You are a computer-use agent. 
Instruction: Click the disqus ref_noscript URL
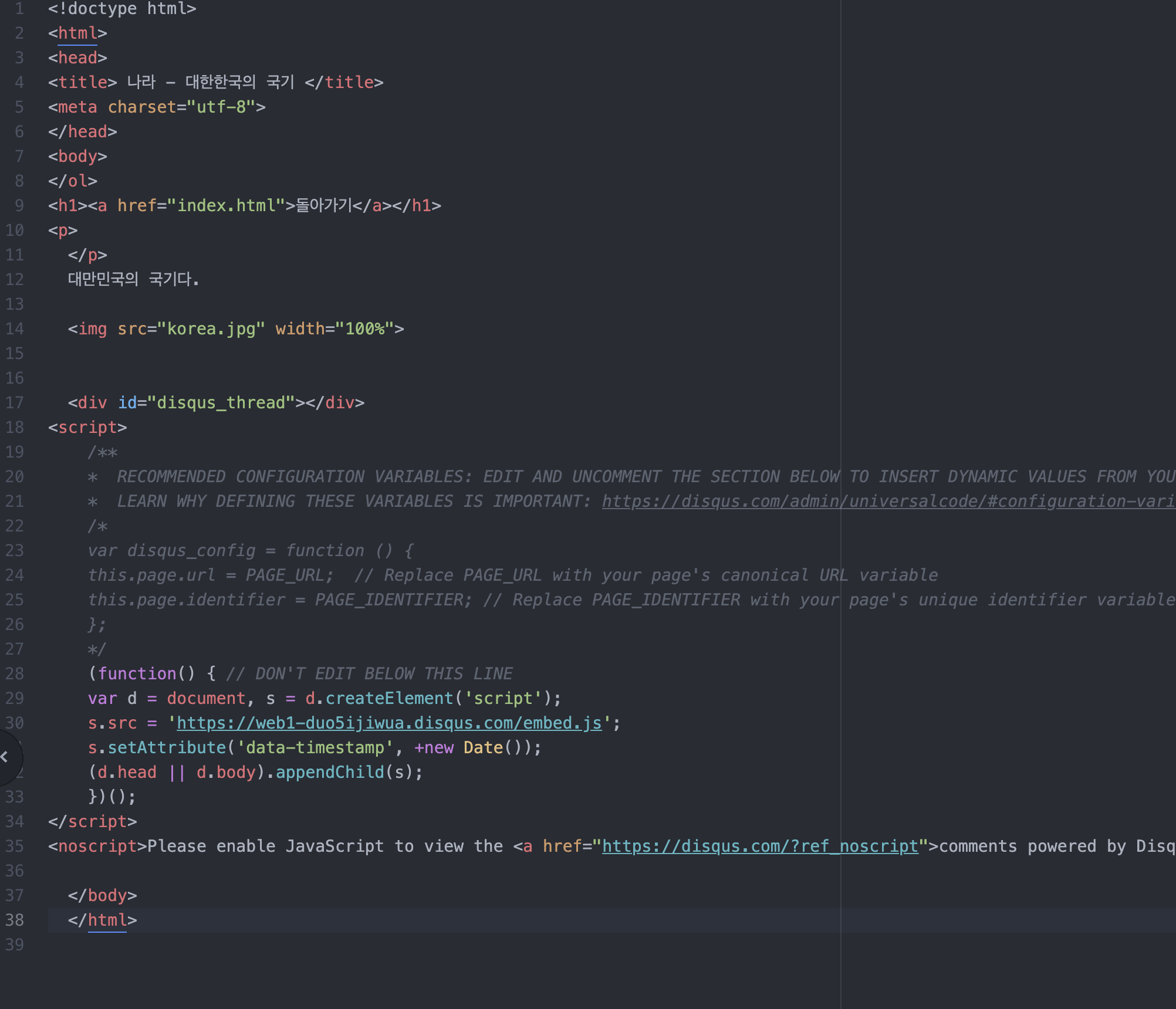tap(759, 846)
